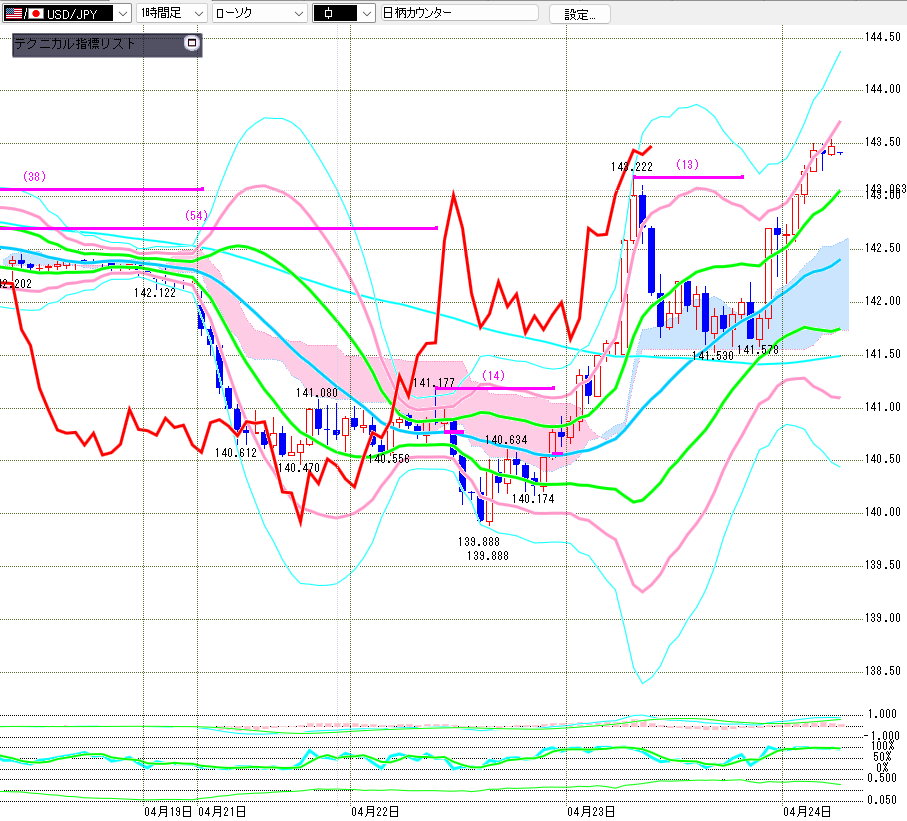Click the 141.080 price label
907x821 pixels.
pos(316,393)
